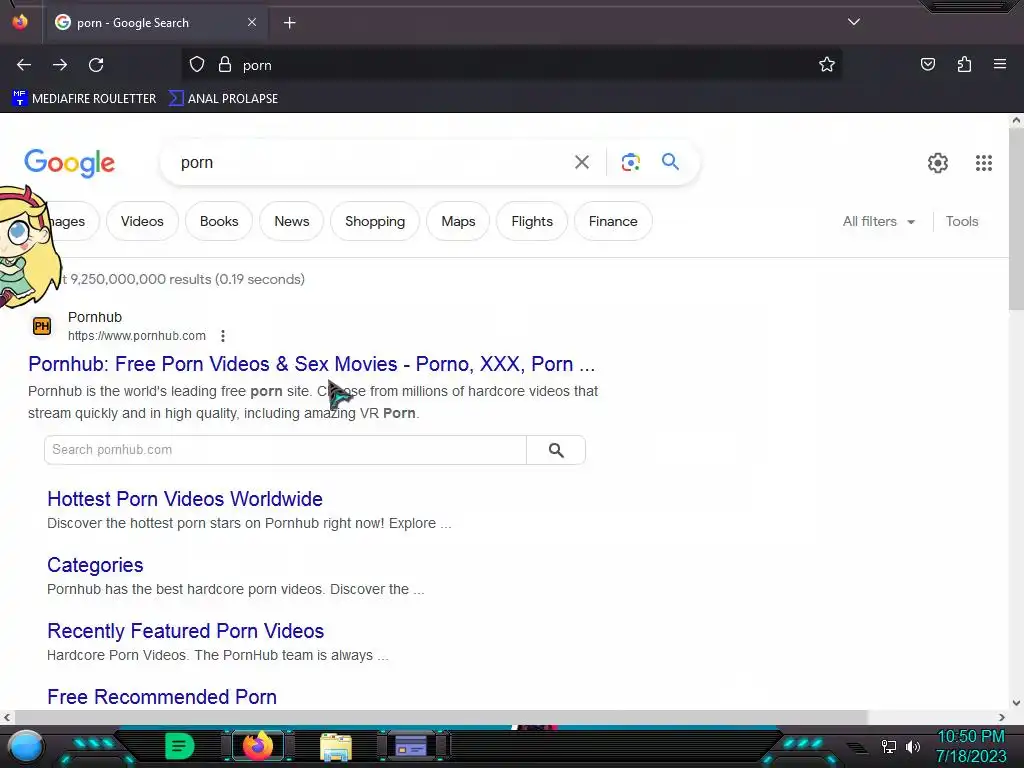Screen dimensions: 1024x768
Task: Show site security lock info
Action: coord(225,65)
